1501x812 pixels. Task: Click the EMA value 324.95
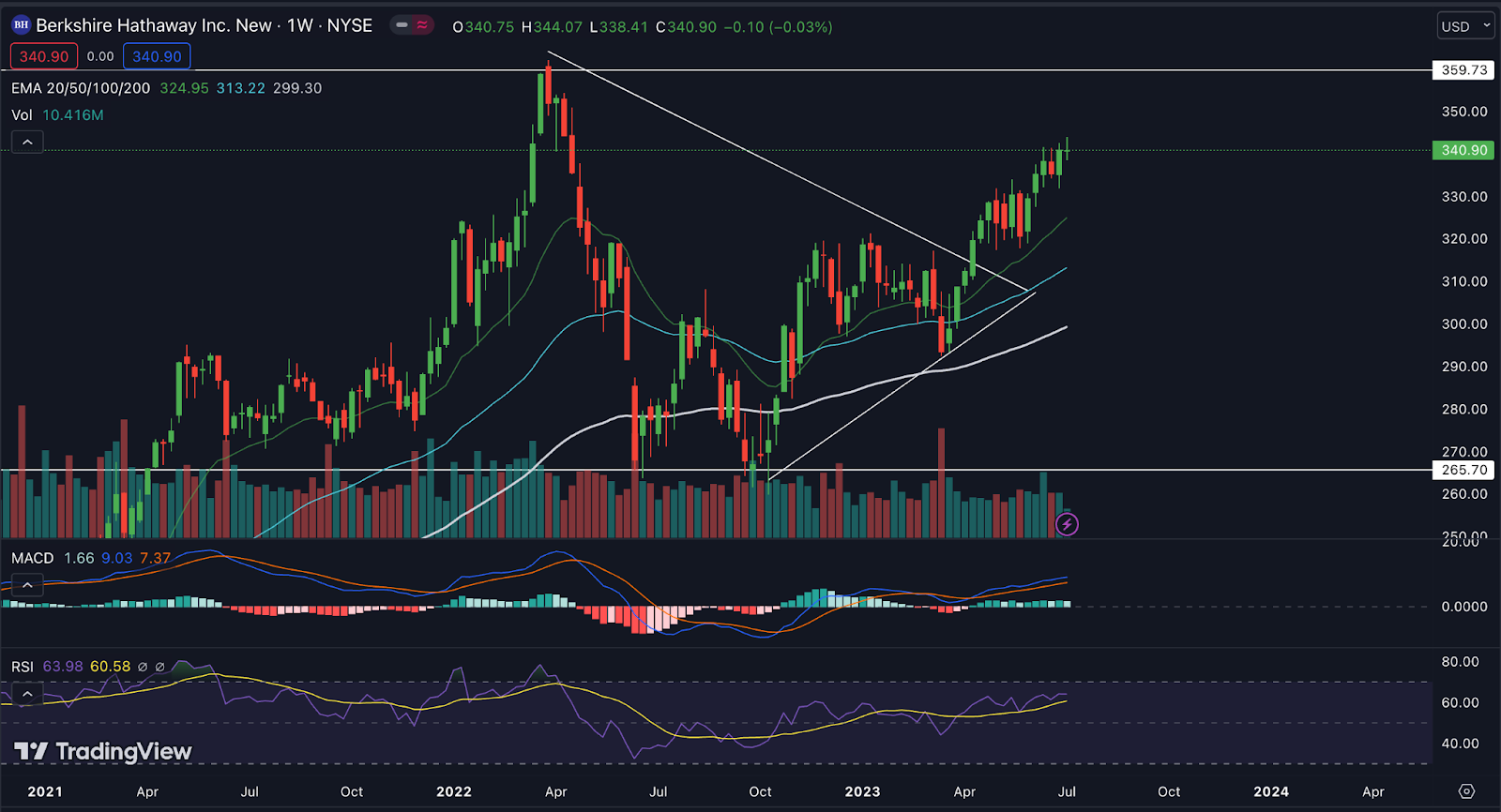[x=184, y=88]
